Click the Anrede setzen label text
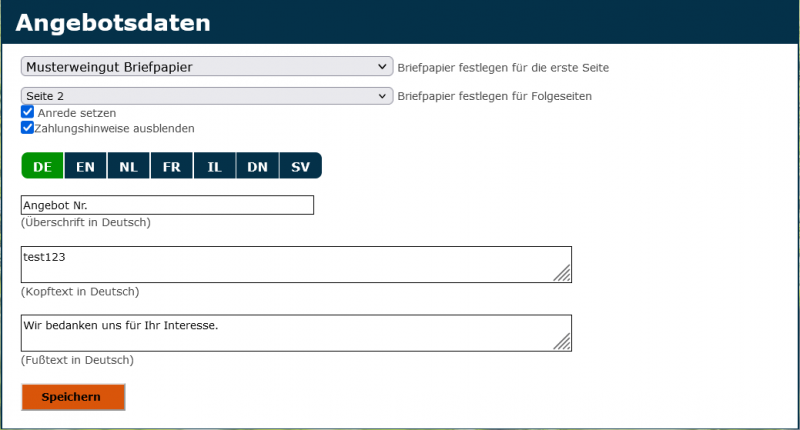800x430 pixels. (76, 113)
